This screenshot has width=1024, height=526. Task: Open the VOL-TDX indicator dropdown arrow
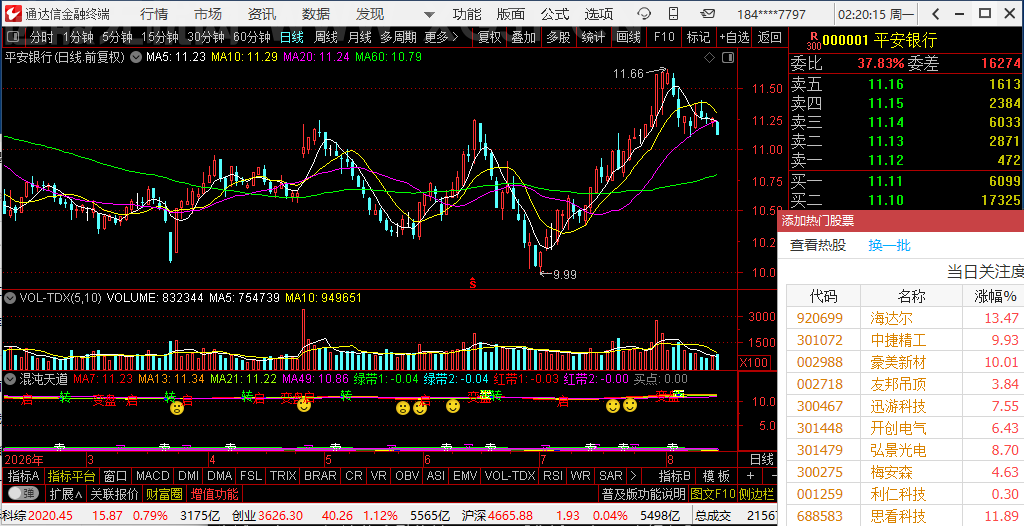[x=10, y=298]
